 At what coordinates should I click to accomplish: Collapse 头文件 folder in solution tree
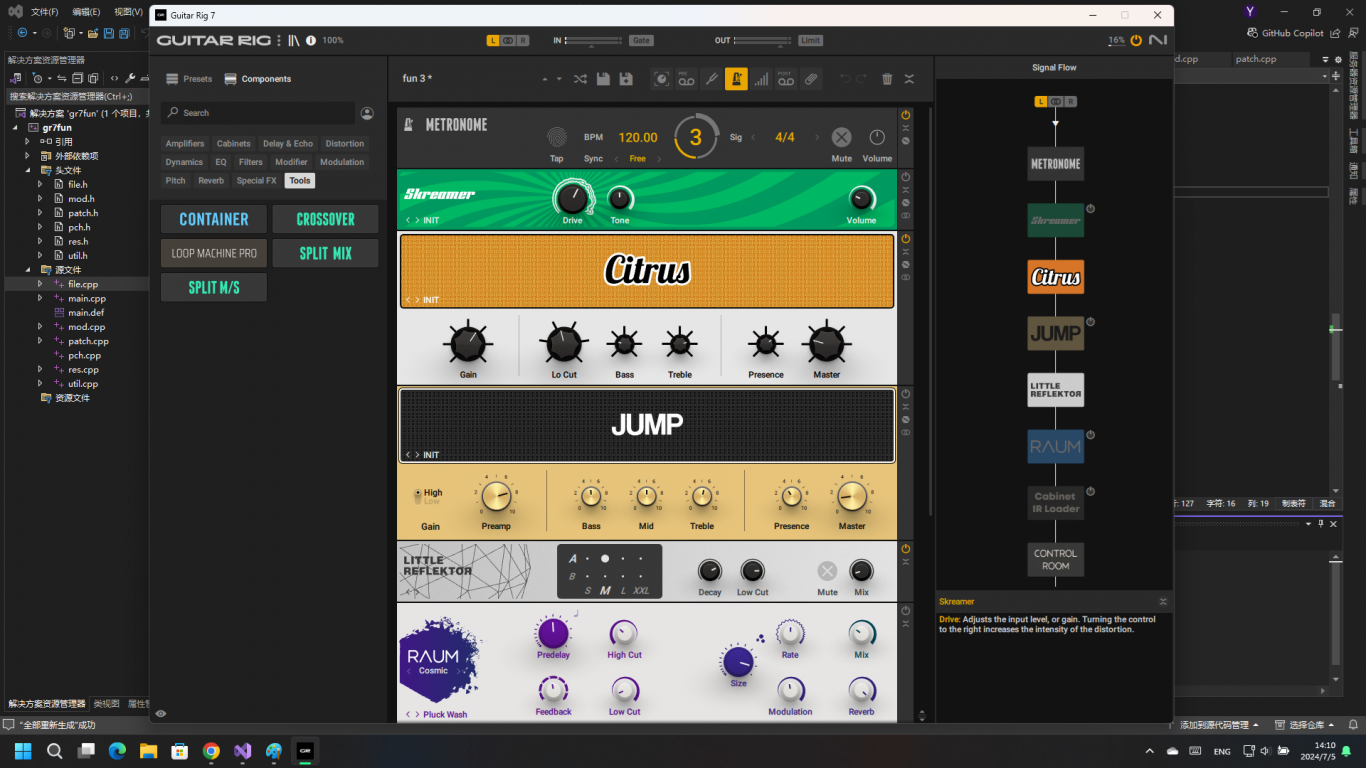pyautogui.click(x=28, y=170)
